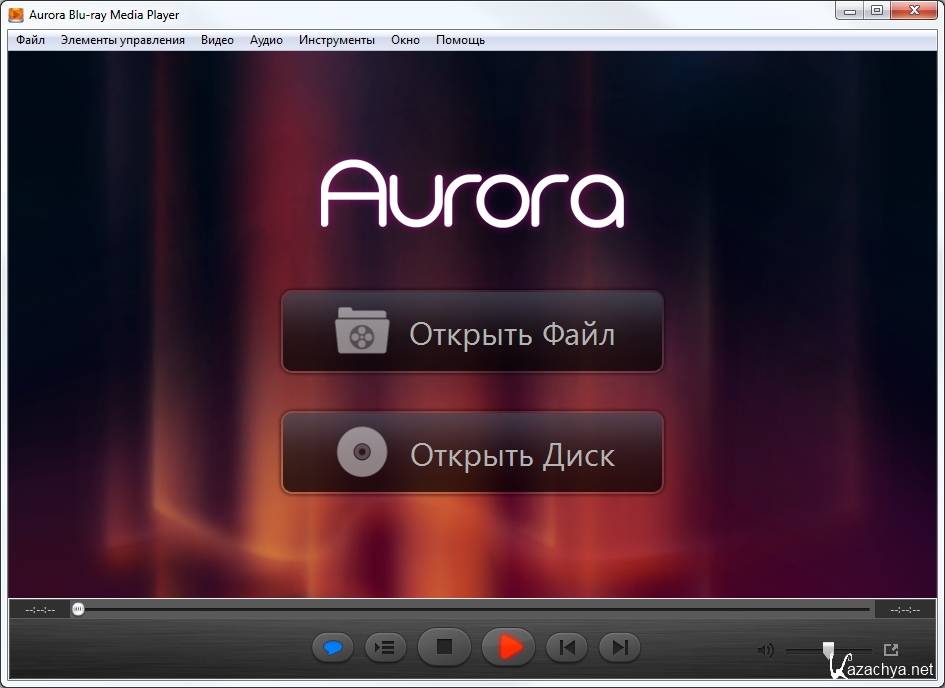The image size is (945, 688).
Task: Open the Окно menu
Action: click(x=405, y=40)
